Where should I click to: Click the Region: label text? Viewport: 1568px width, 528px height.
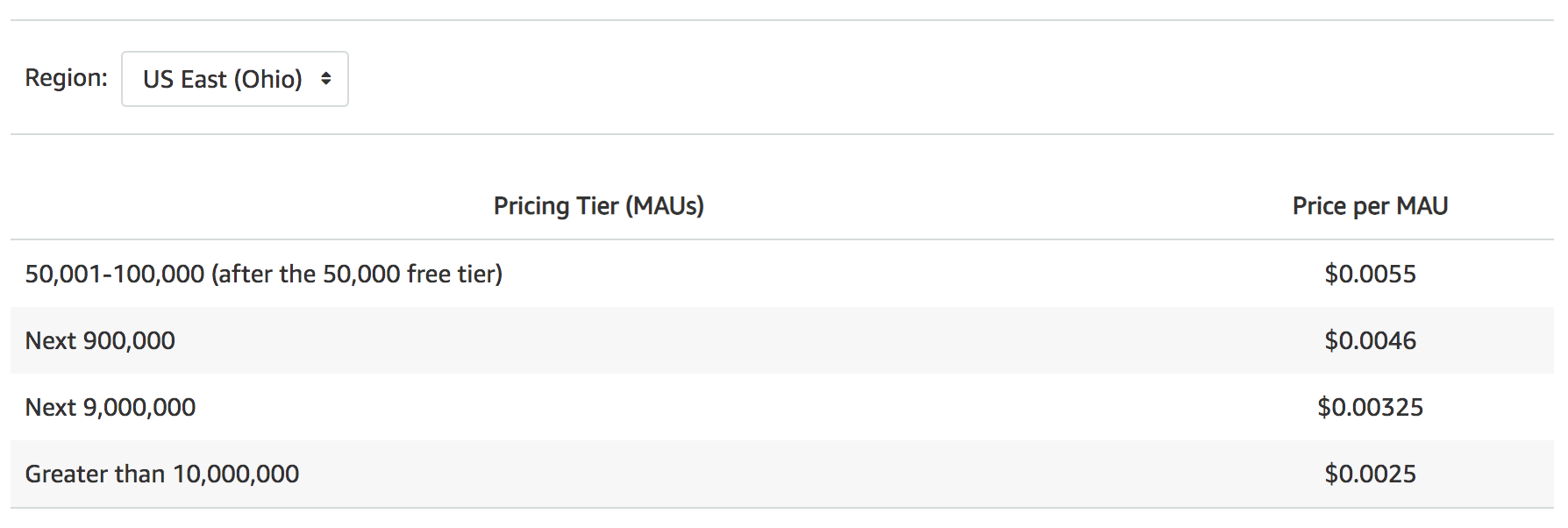pos(66,77)
